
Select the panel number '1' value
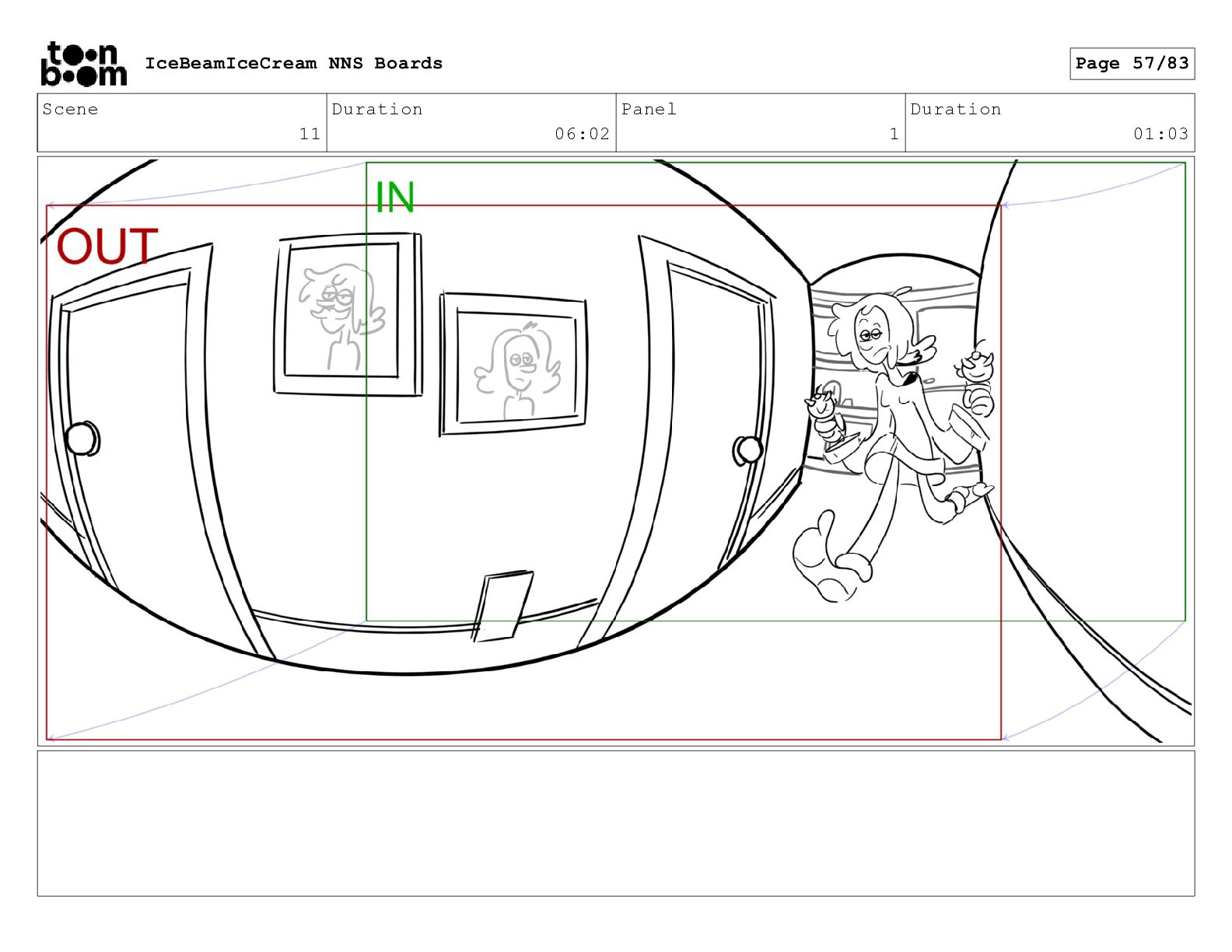(894, 134)
